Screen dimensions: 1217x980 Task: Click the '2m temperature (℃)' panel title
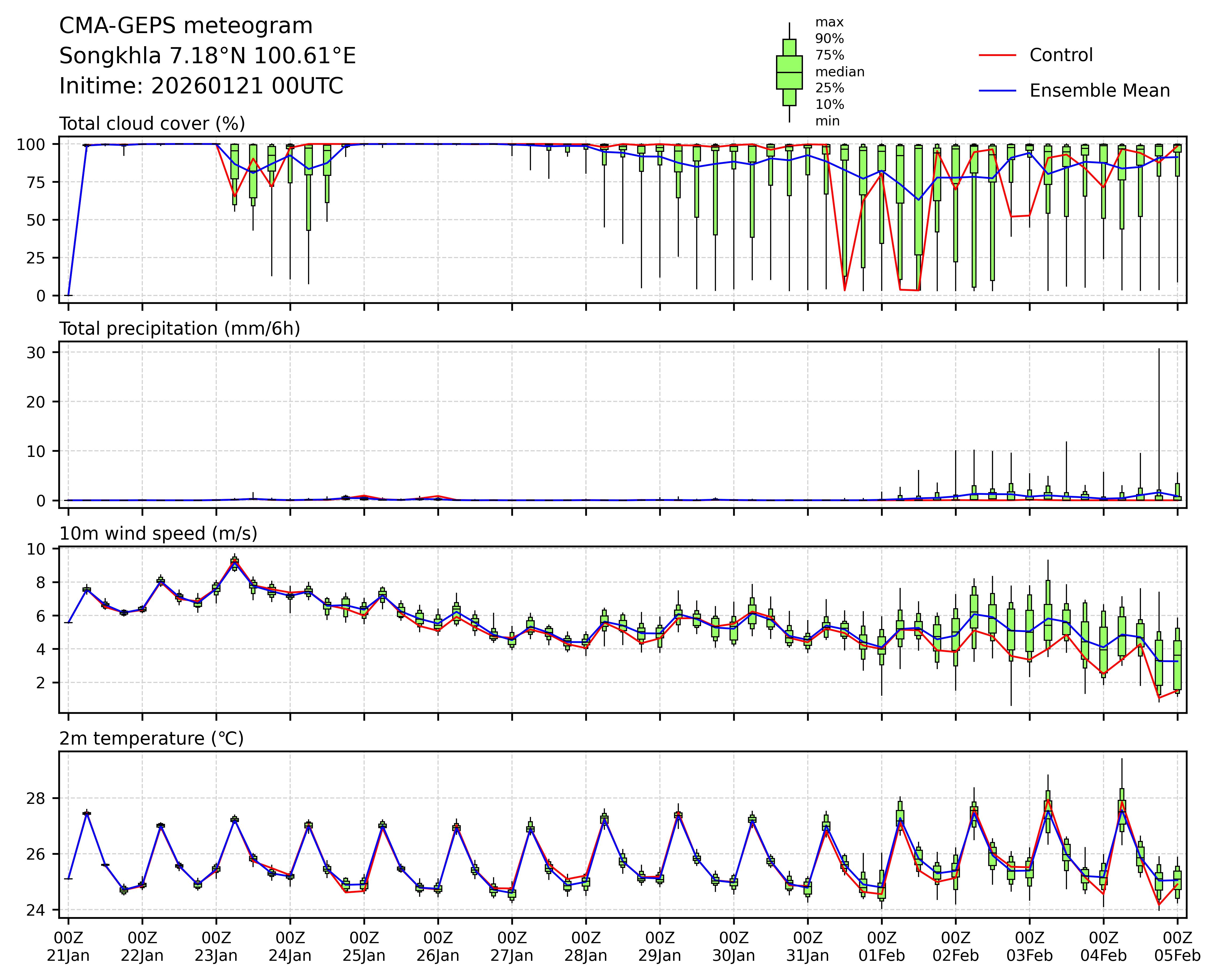[x=151, y=738]
